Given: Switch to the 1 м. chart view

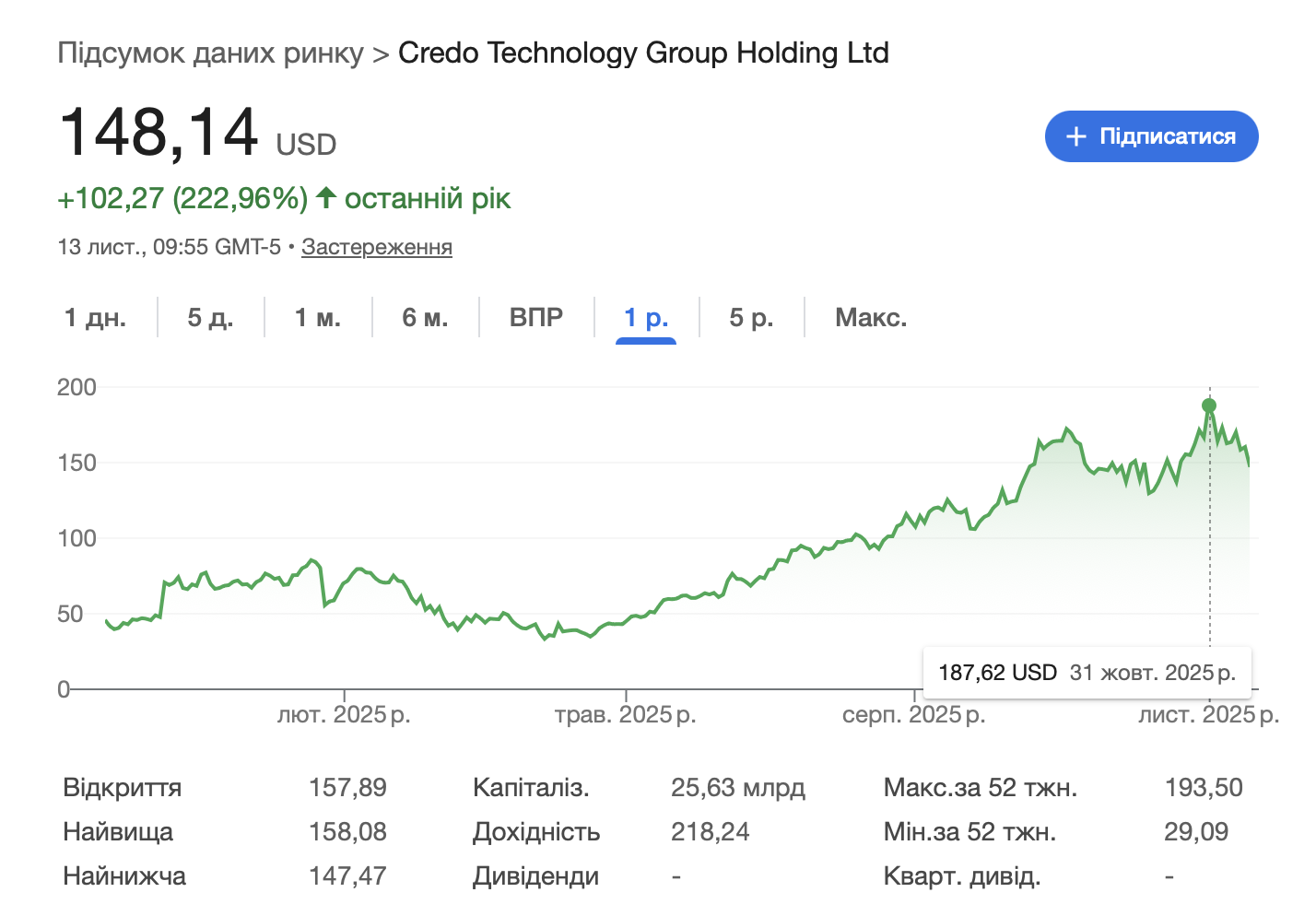Looking at the screenshot, I should (x=317, y=316).
